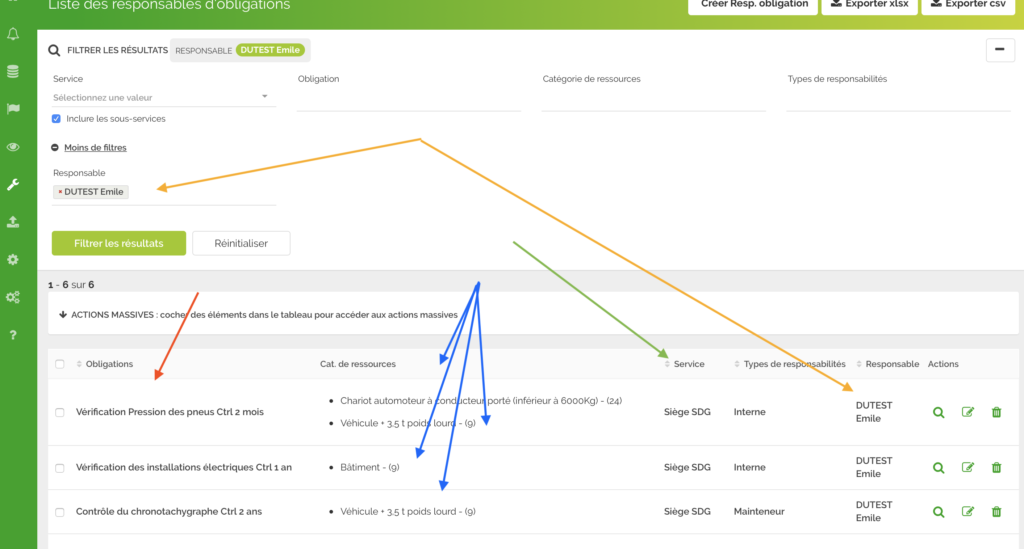Click the bell notifications icon in sidebar
Viewport: 1024px width, 549px height.
coord(13,35)
